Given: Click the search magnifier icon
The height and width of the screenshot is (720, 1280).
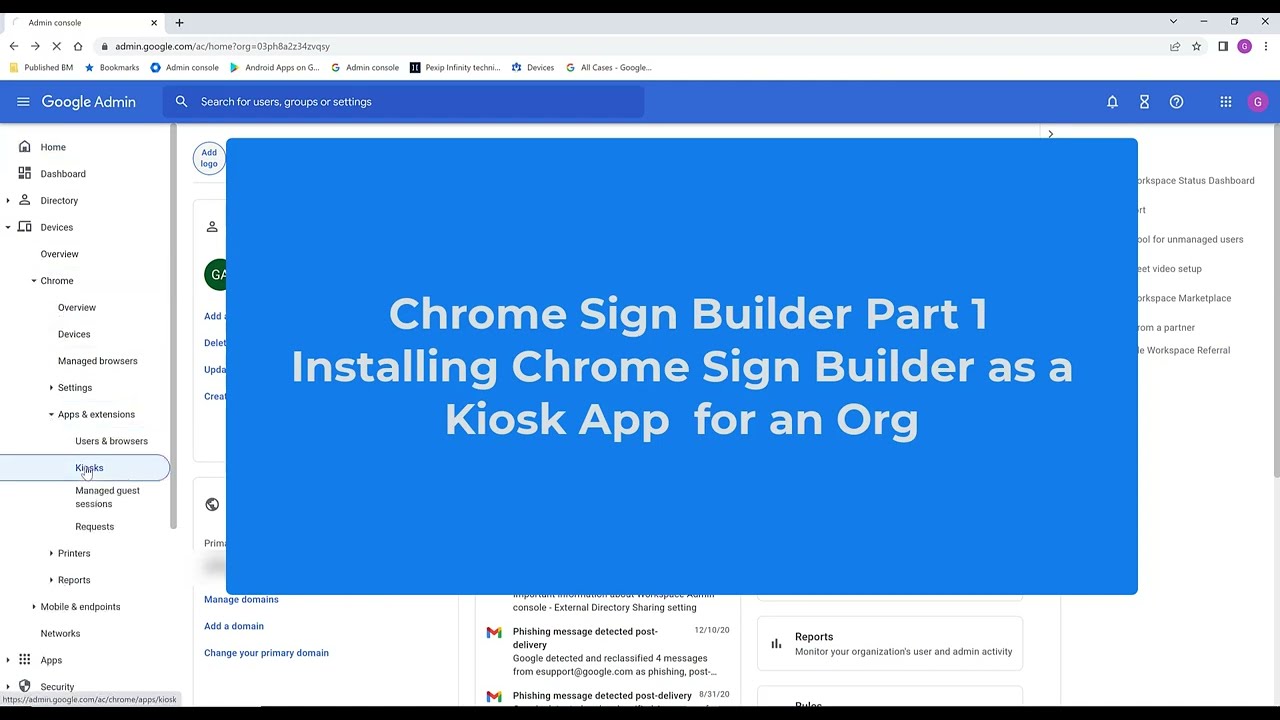Looking at the screenshot, I should pos(181,101).
